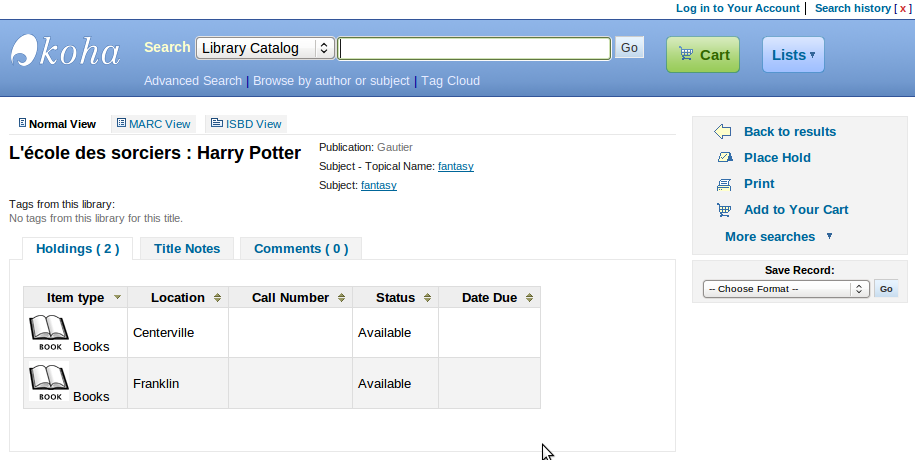Click the book icon in the Franklin row
This screenshot has height=460, width=915.
pyautogui.click(x=49, y=384)
